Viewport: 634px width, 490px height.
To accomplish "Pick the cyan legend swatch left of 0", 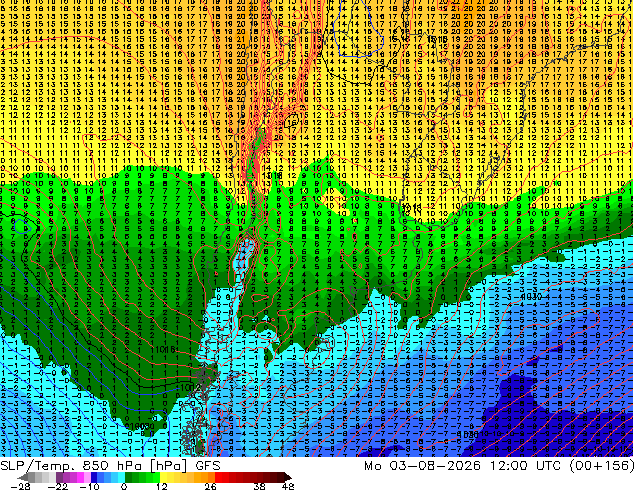I will 121,477.
